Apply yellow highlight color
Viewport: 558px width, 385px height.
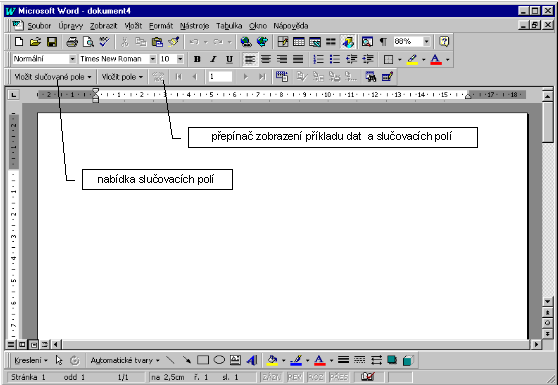pyautogui.click(x=412, y=59)
